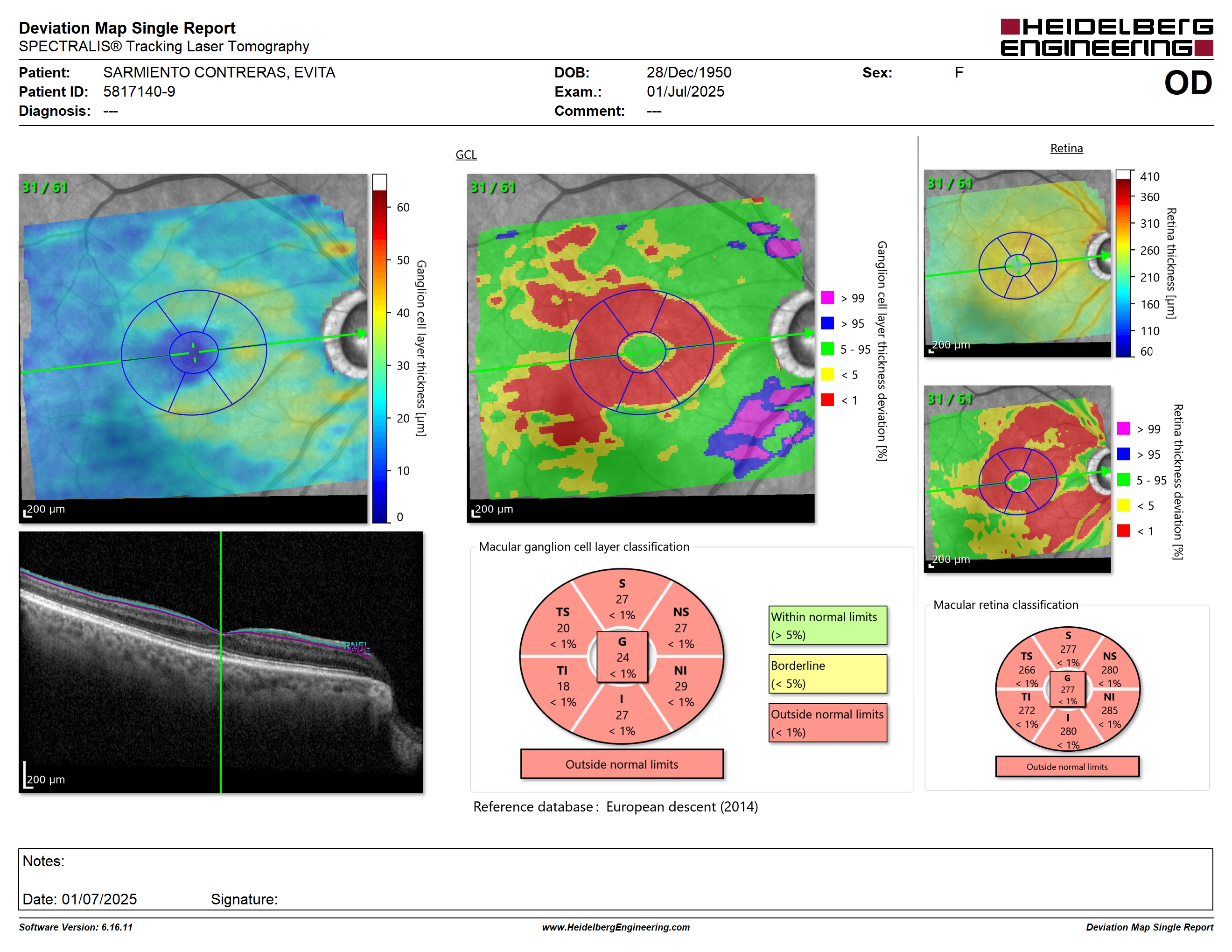Click the GCL heading
1232x952 pixels.
click(x=466, y=154)
